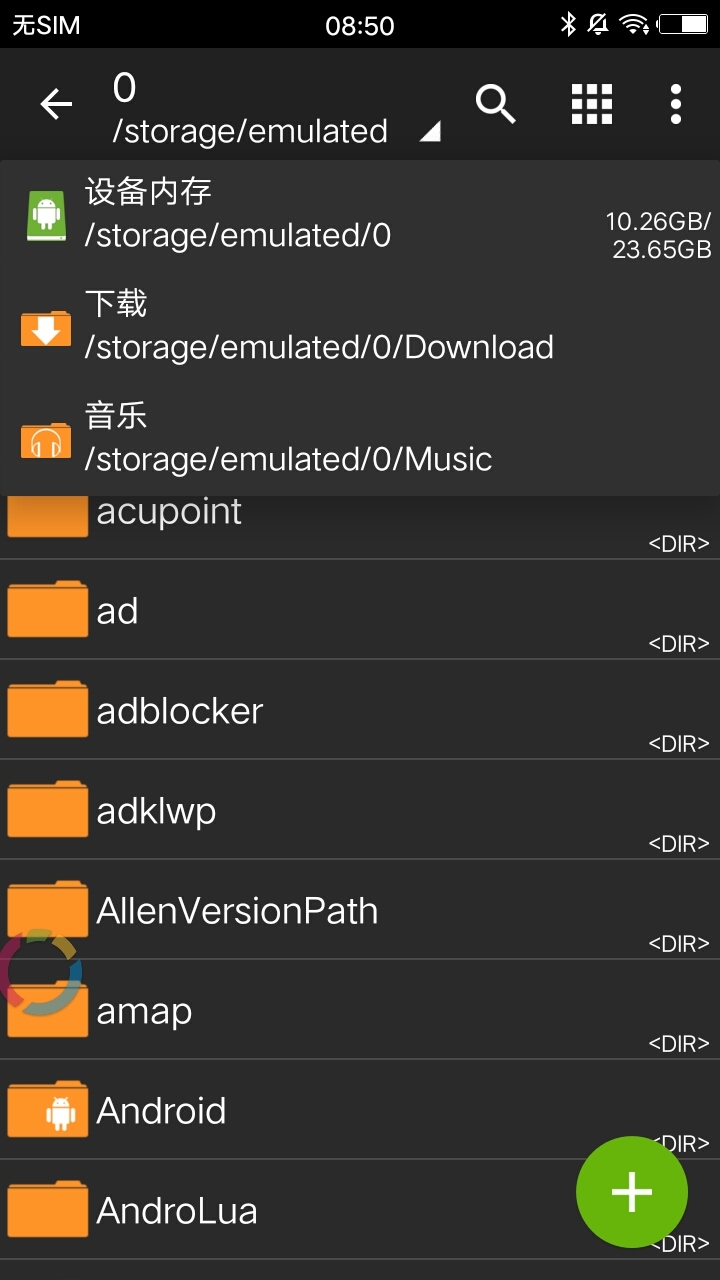Tap the Android folder icon
The image size is (720, 1280).
[48, 1110]
